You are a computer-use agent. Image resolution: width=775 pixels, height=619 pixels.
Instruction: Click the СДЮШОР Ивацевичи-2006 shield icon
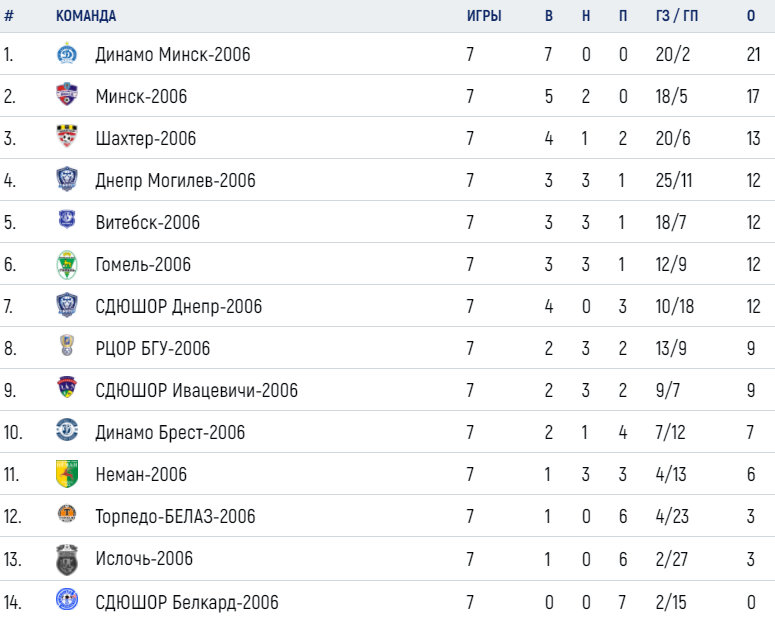click(67, 387)
